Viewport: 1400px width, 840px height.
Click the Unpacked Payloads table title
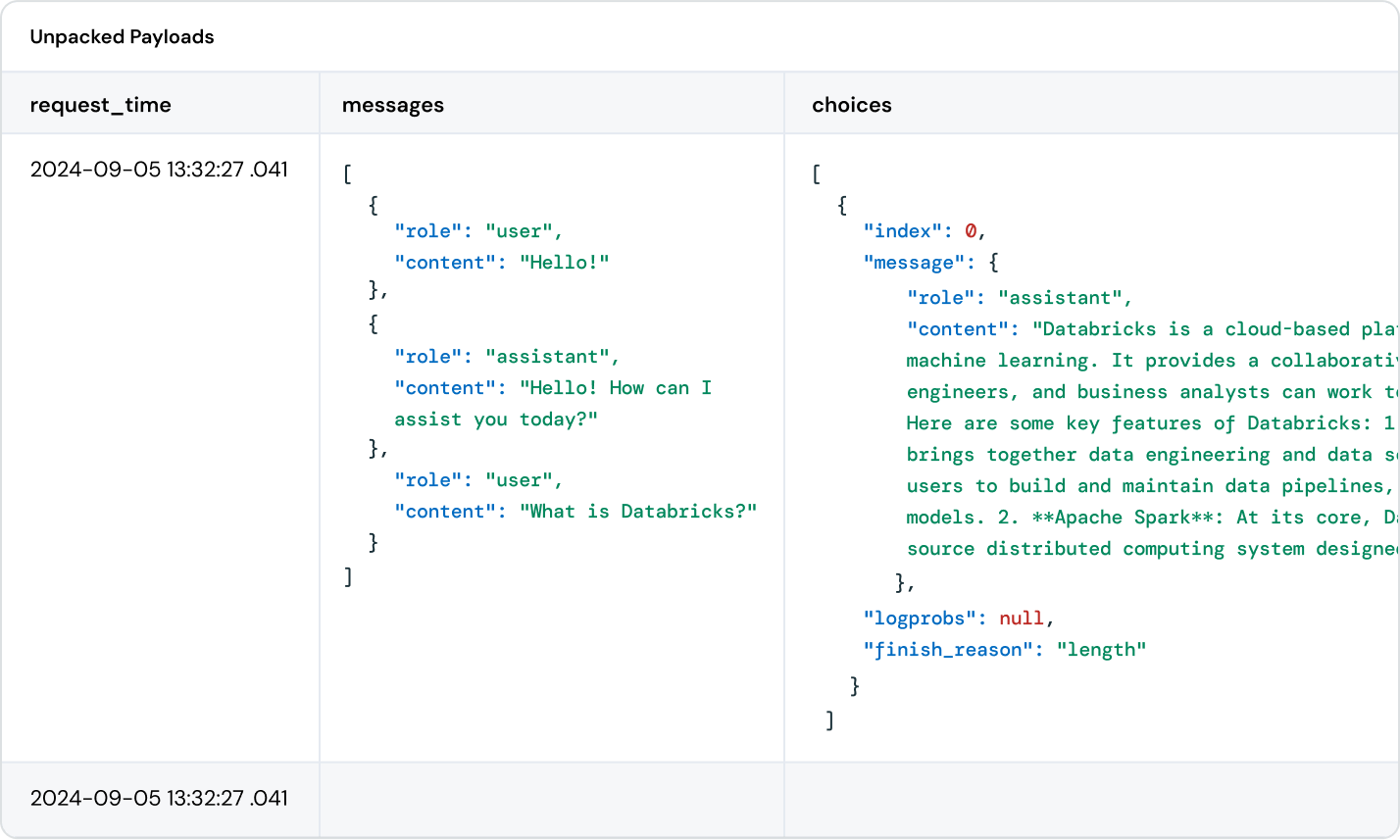click(x=122, y=37)
